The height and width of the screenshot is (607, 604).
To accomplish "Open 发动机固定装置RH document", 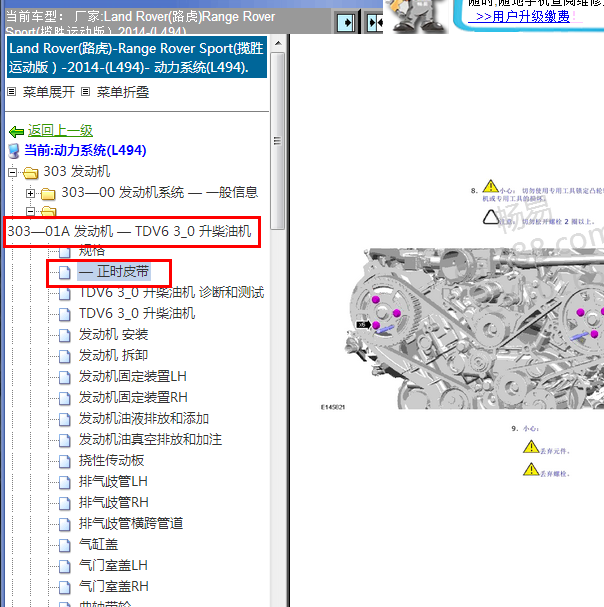I will tap(133, 397).
